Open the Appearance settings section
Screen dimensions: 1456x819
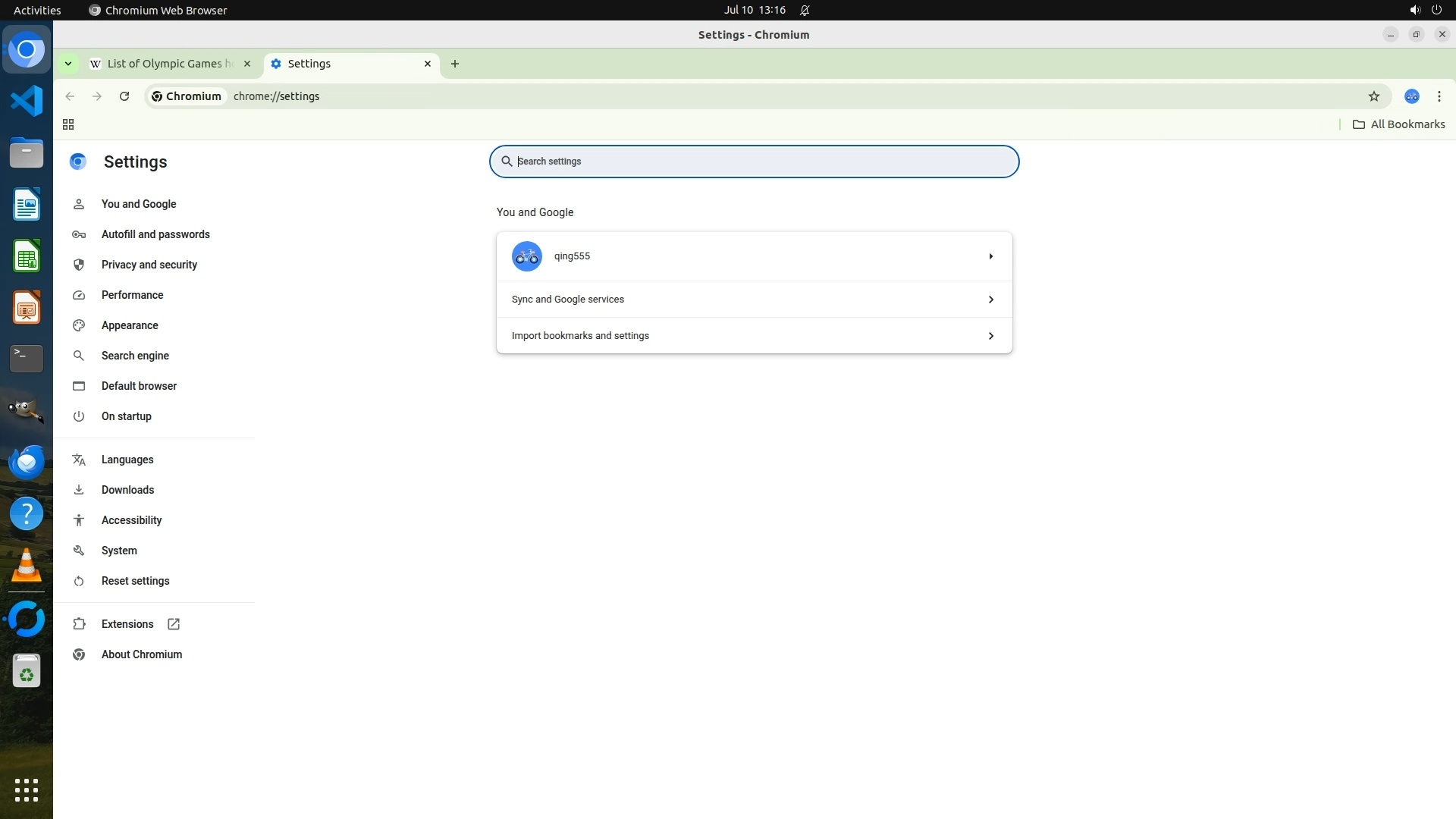(130, 325)
